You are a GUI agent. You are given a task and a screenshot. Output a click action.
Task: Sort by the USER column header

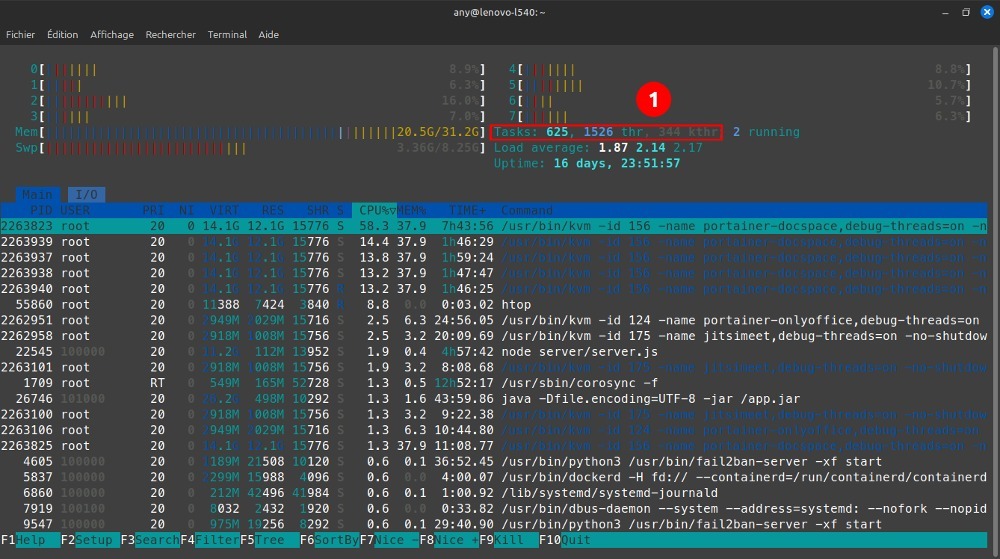[x=75, y=210]
